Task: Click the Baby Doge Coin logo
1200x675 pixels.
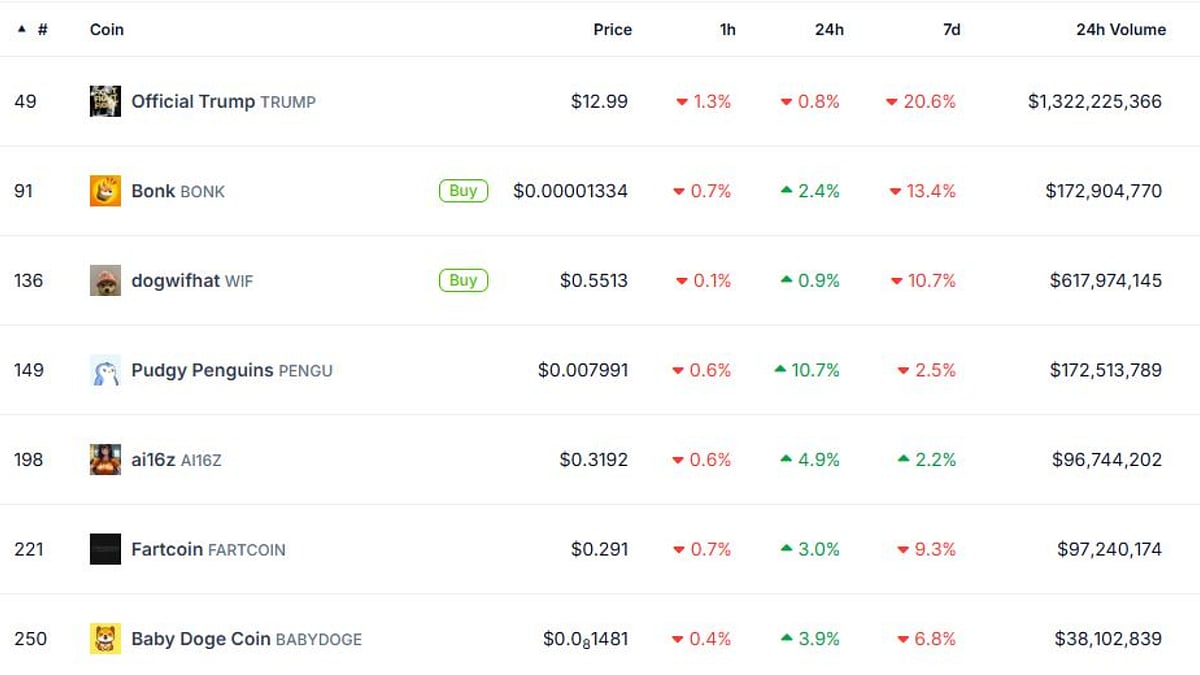Action: pyautogui.click(x=105, y=639)
